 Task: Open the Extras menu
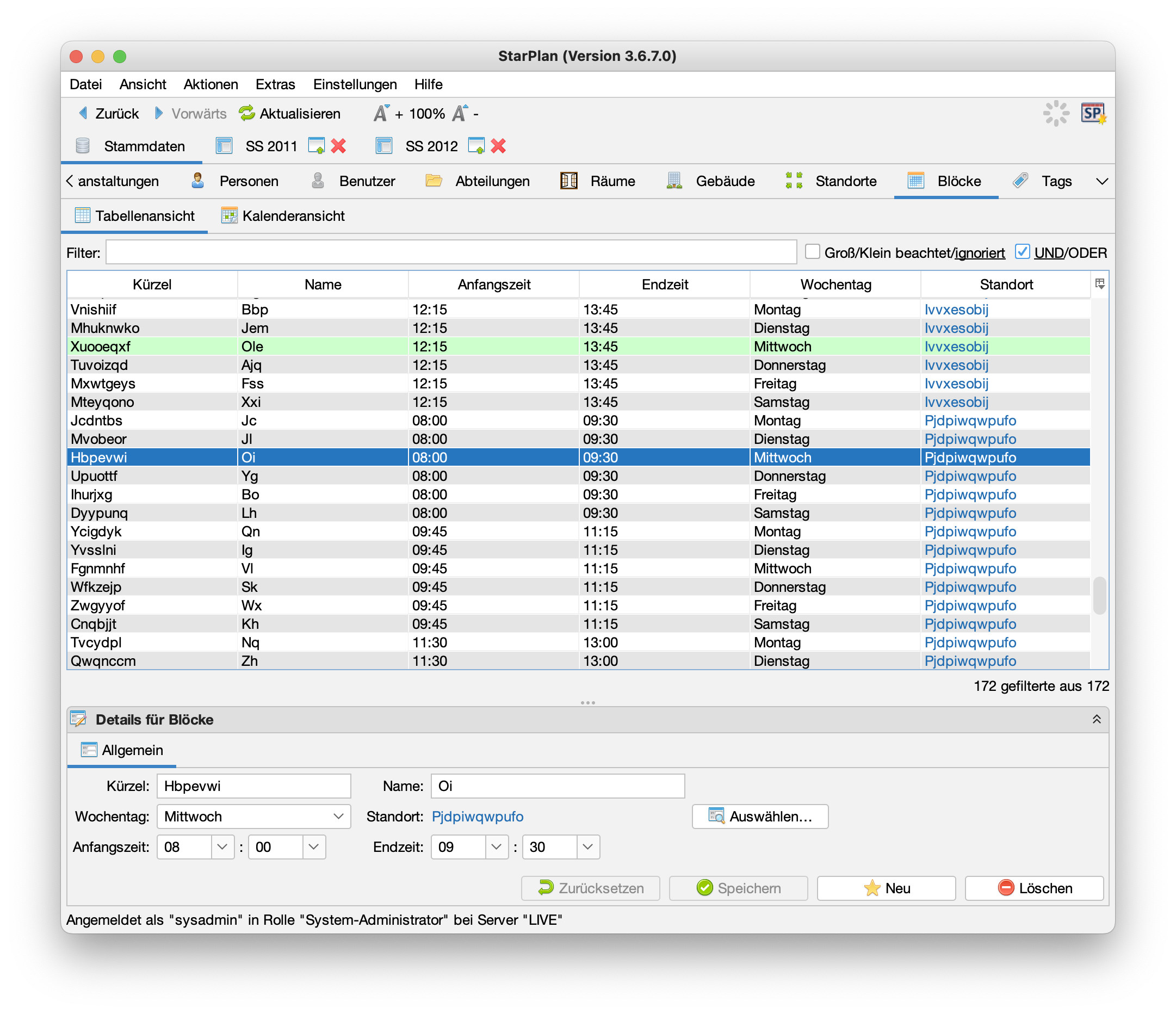click(x=275, y=85)
